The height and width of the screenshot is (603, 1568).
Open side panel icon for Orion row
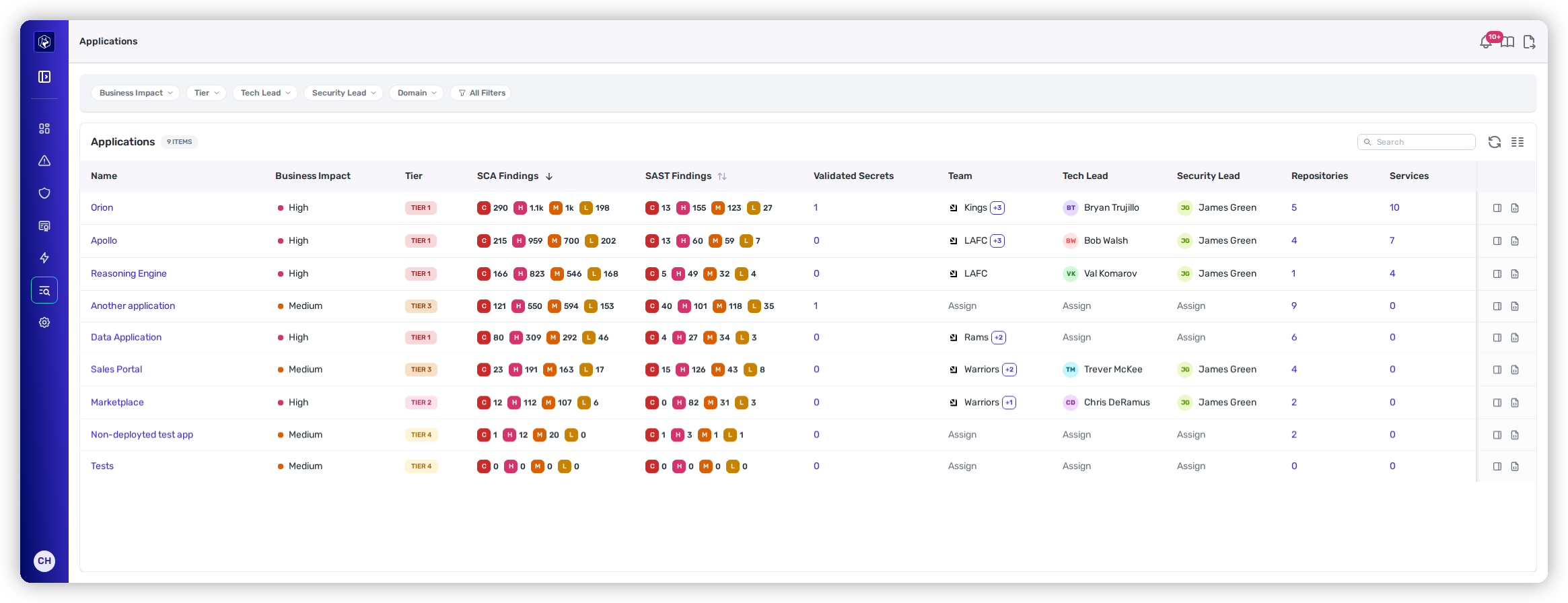coord(1497,208)
